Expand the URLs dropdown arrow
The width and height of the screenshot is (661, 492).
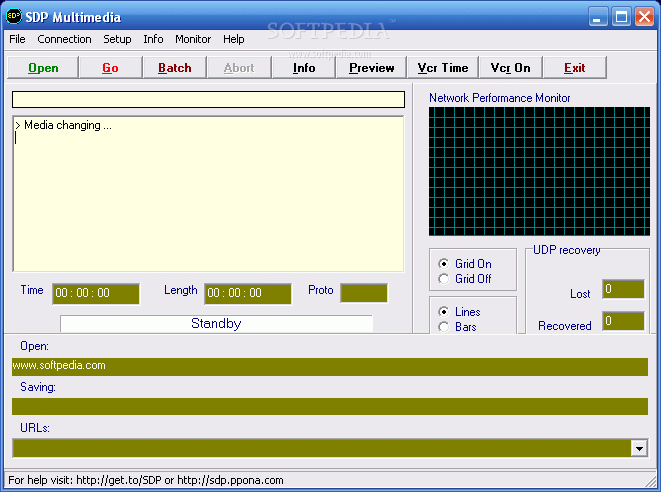point(639,448)
